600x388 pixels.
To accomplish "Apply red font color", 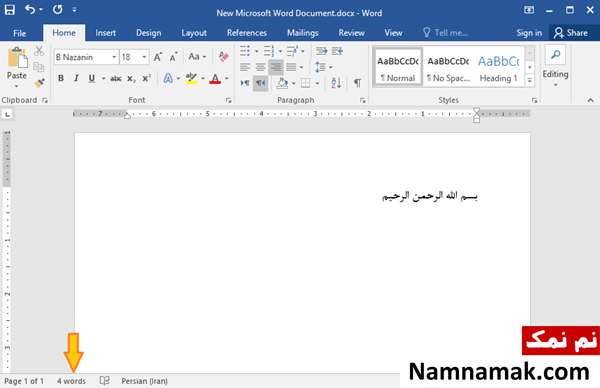I will tap(215, 79).
